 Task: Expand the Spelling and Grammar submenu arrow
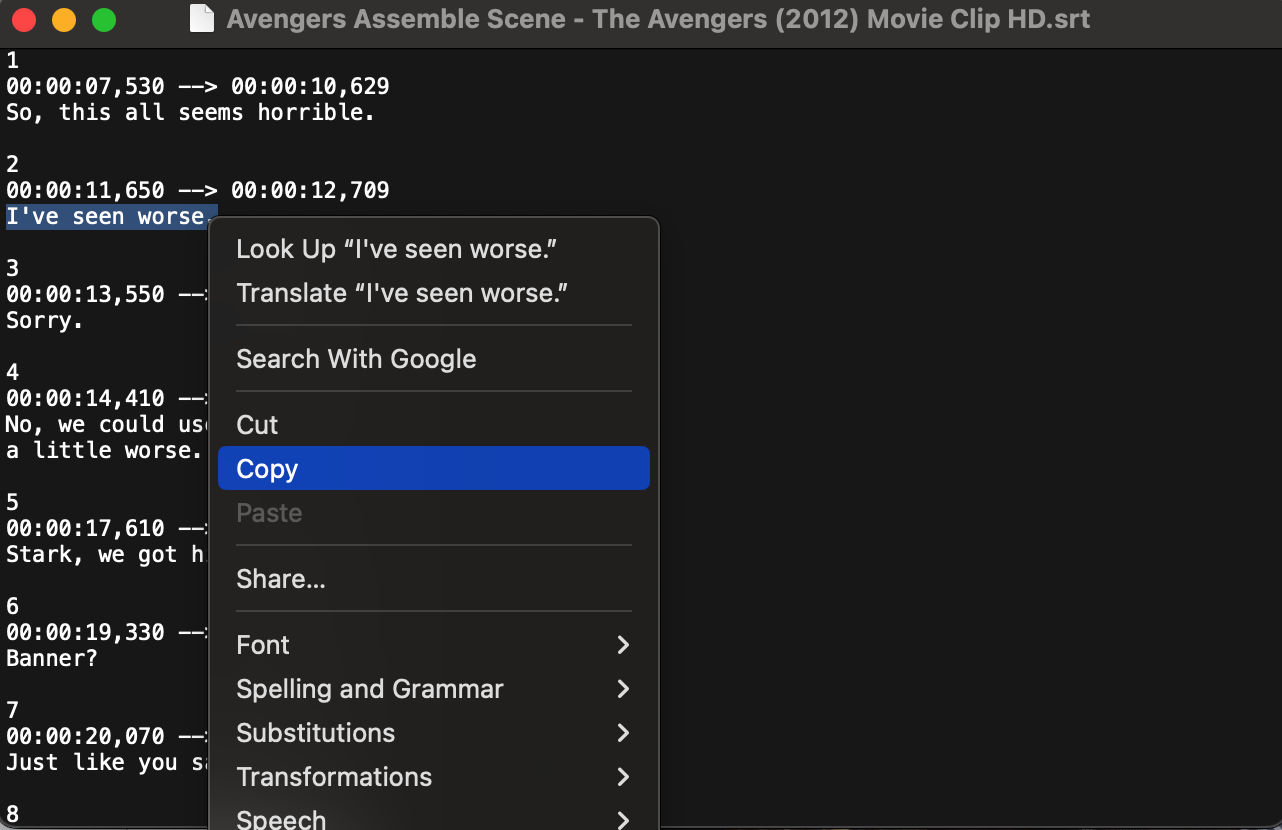click(x=623, y=689)
